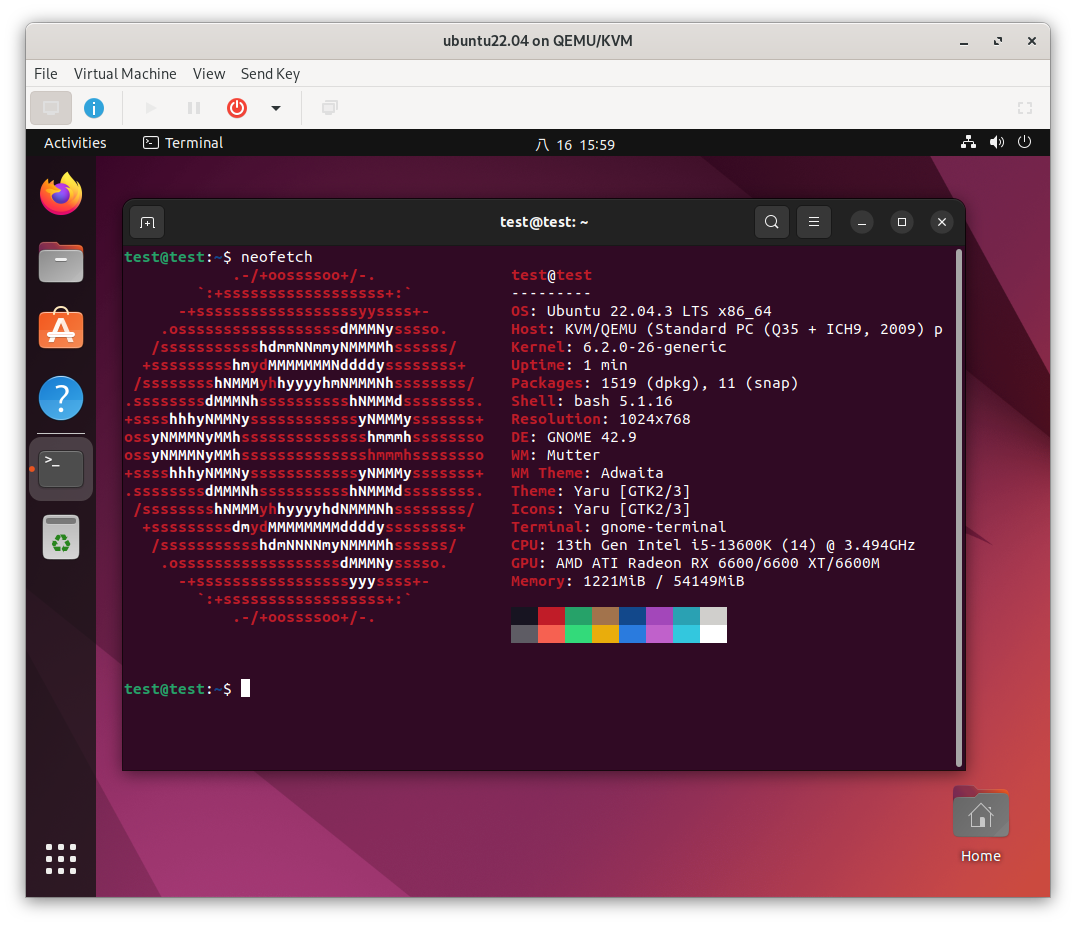Click the greyed Run VM play button
This screenshot has width=1076, height=926.
151,108
